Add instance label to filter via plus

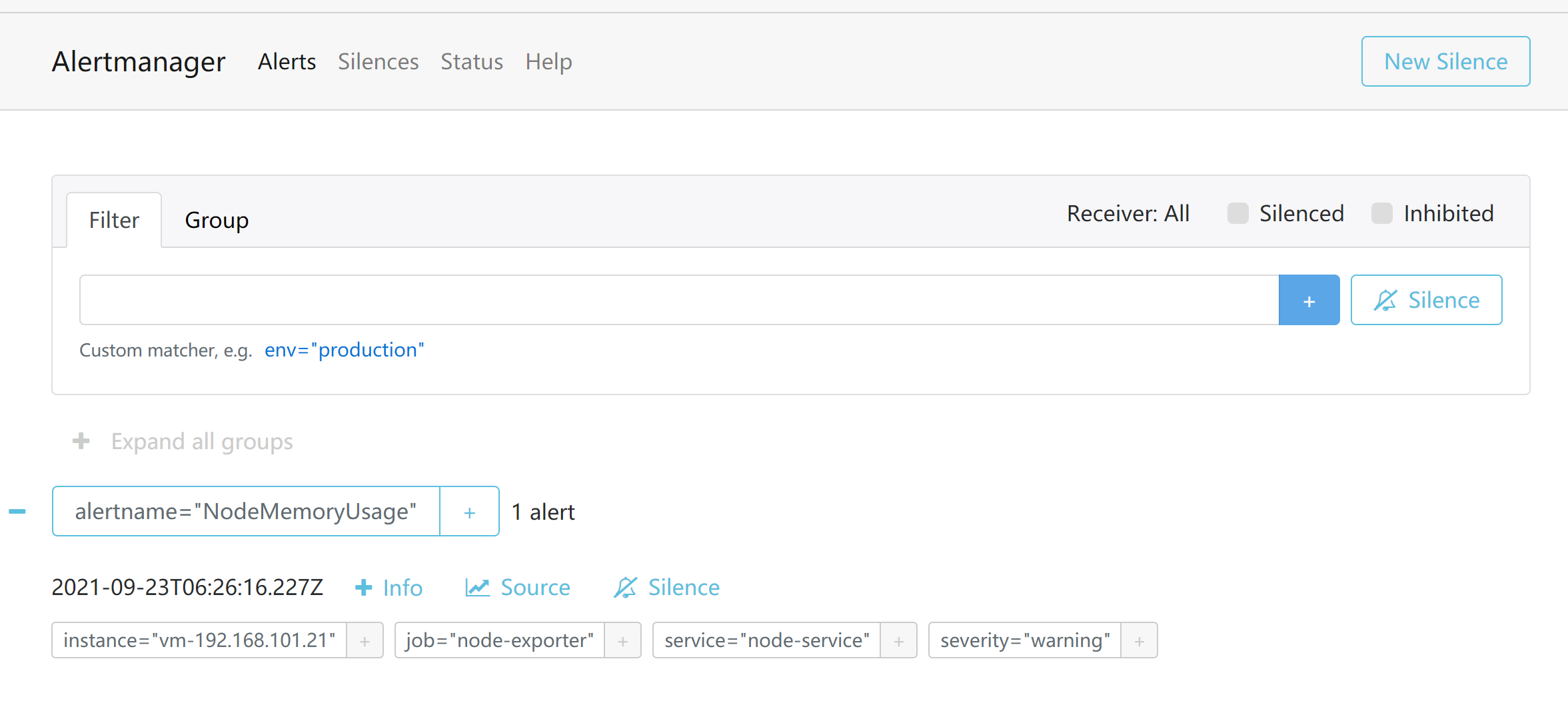click(x=365, y=640)
